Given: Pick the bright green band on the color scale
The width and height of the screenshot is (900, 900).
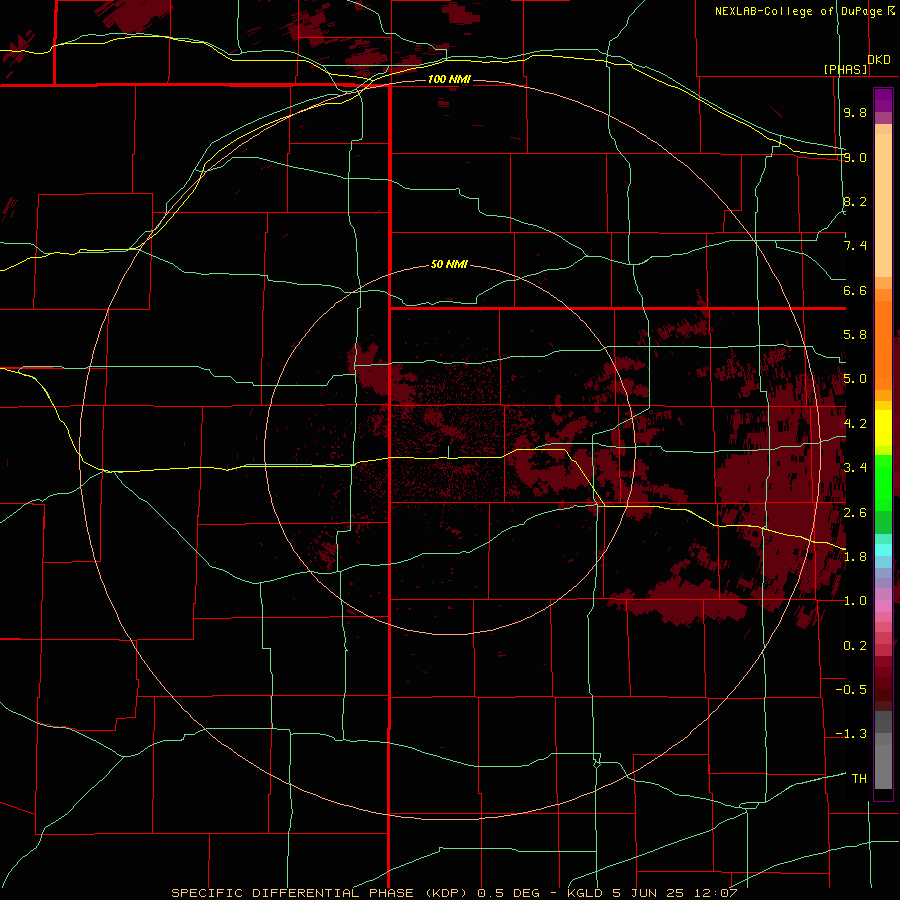Looking at the screenshot, I should pyautogui.click(x=883, y=483).
